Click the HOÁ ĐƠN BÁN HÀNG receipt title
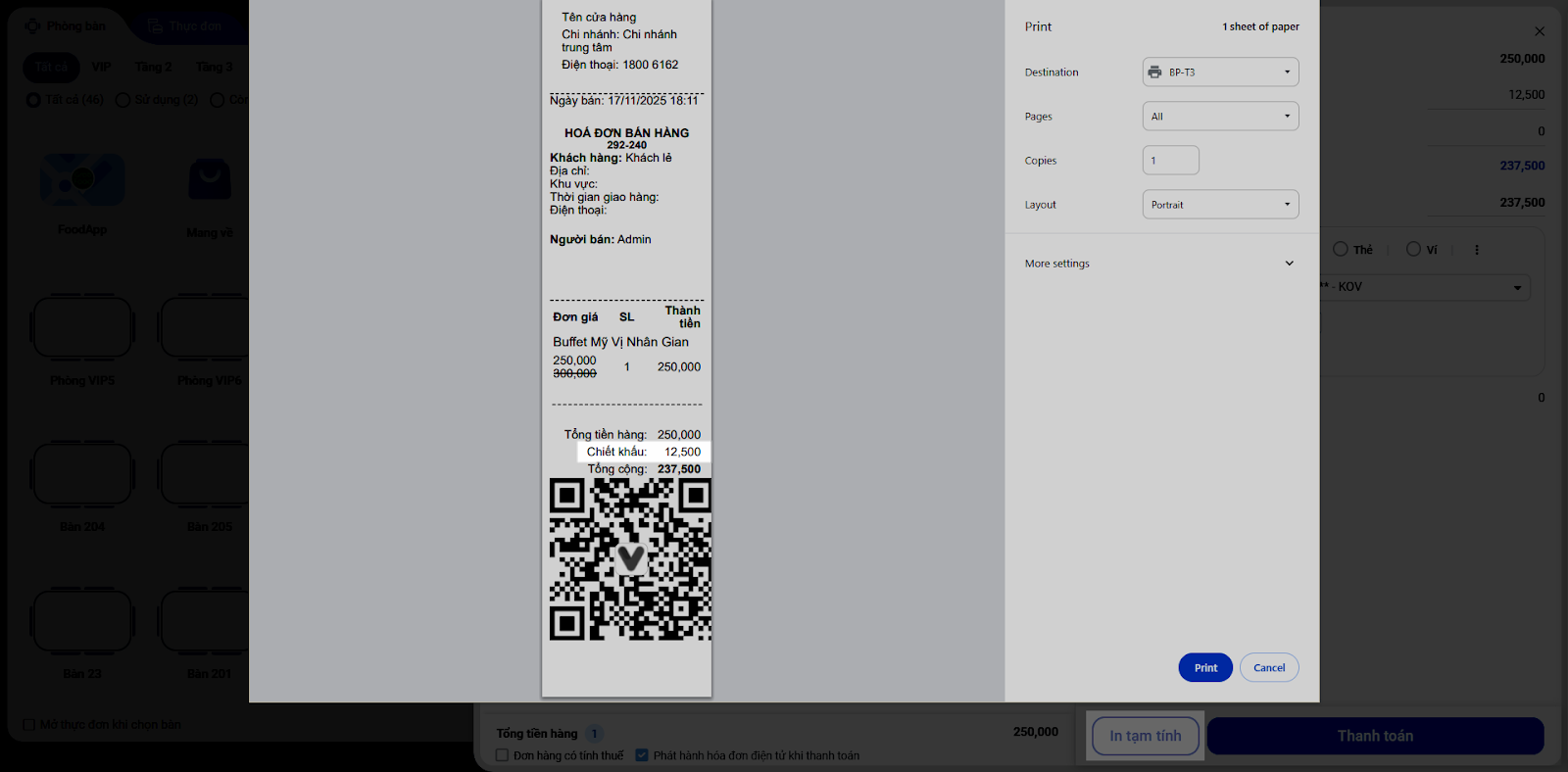This screenshot has height=772, width=1568. pos(626,132)
